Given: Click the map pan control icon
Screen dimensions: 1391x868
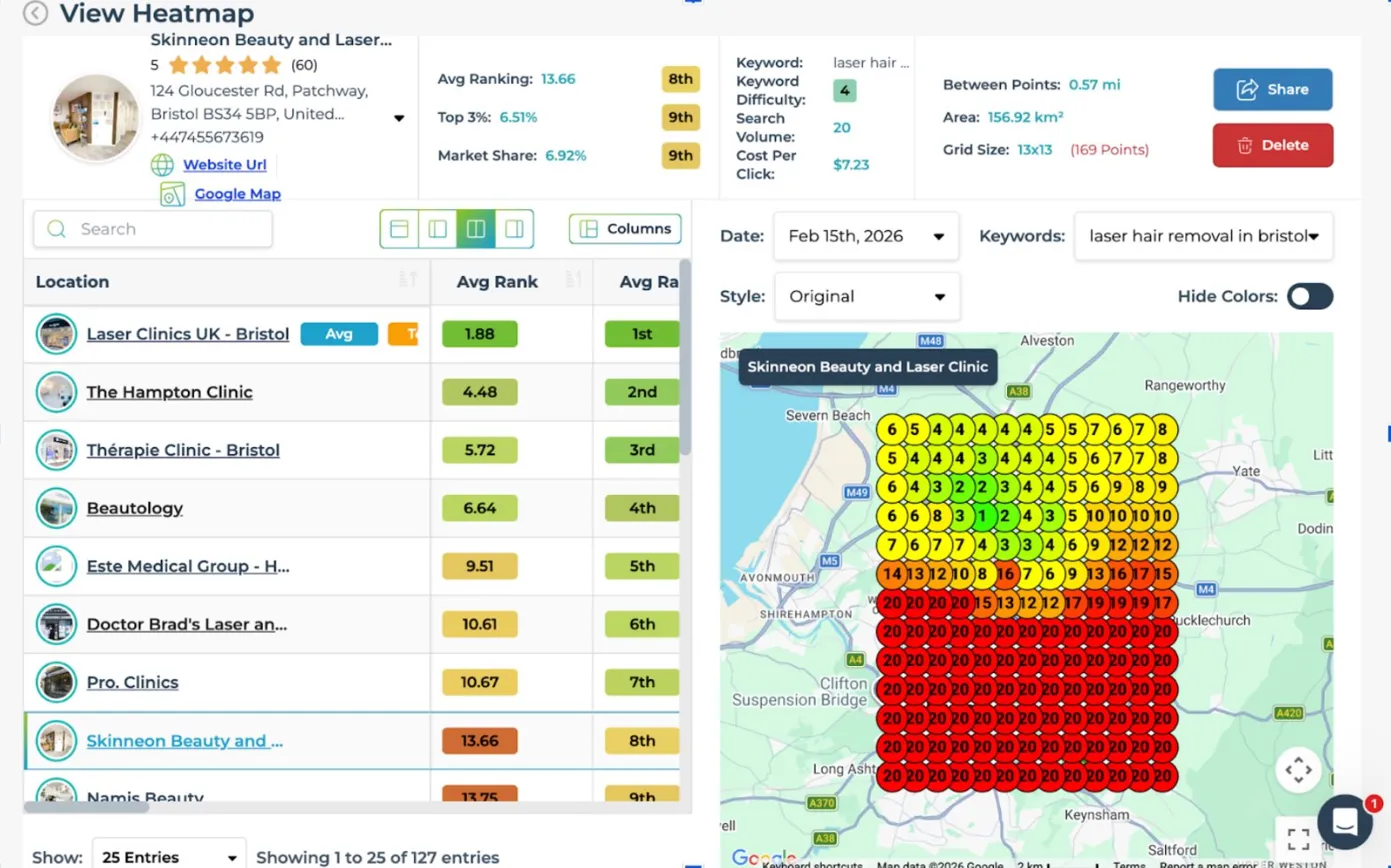Looking at the screenshot, I should pos(1298,770).
